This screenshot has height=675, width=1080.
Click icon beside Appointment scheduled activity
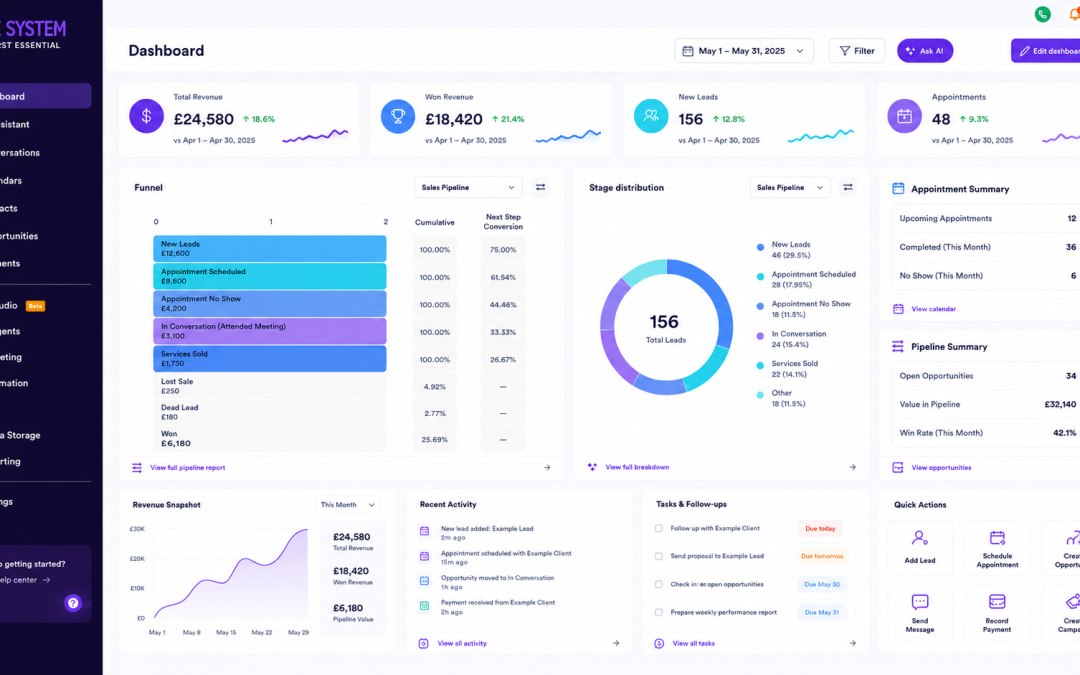click(x=424, y=556)
